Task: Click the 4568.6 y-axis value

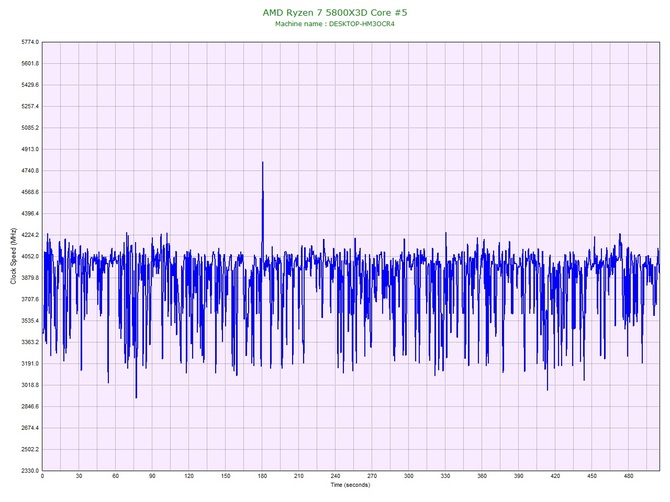Action: pyautogui.click(x=30, y=192)
